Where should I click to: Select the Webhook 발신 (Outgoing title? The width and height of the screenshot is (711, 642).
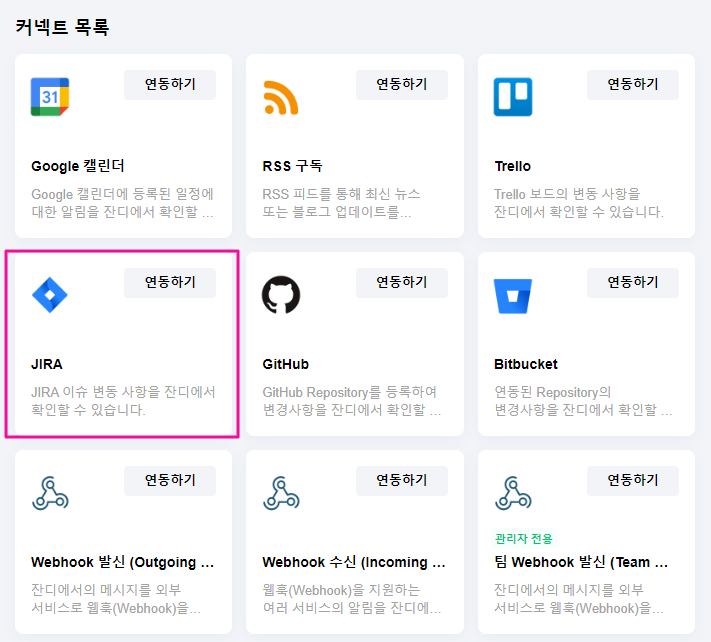point(122,563)
